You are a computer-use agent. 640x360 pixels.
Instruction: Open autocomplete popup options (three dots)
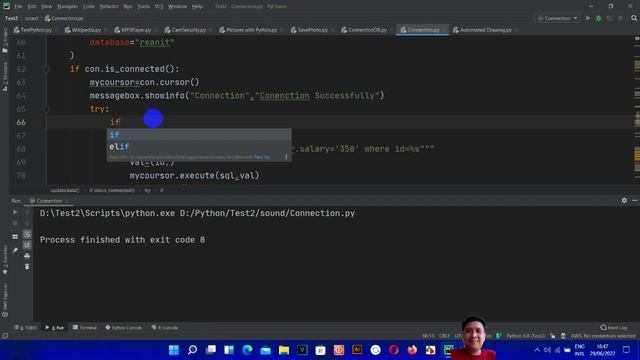coord(286,157)
